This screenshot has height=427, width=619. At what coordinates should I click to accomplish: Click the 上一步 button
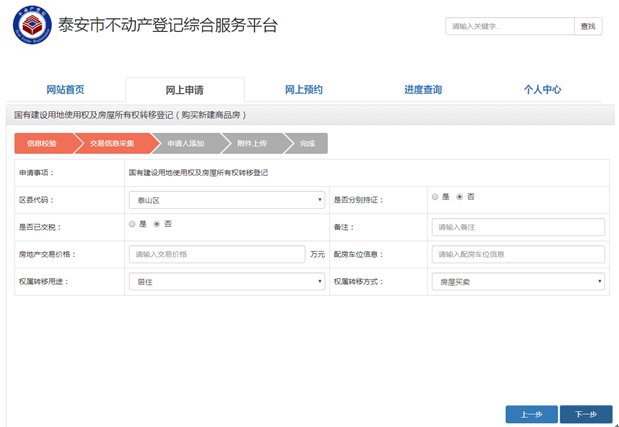(531, 414)
